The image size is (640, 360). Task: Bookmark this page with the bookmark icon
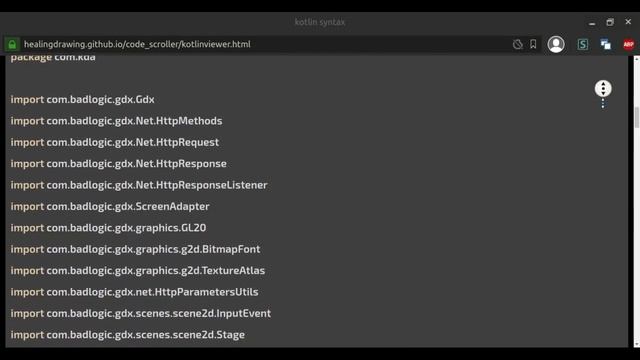point(533,44)
